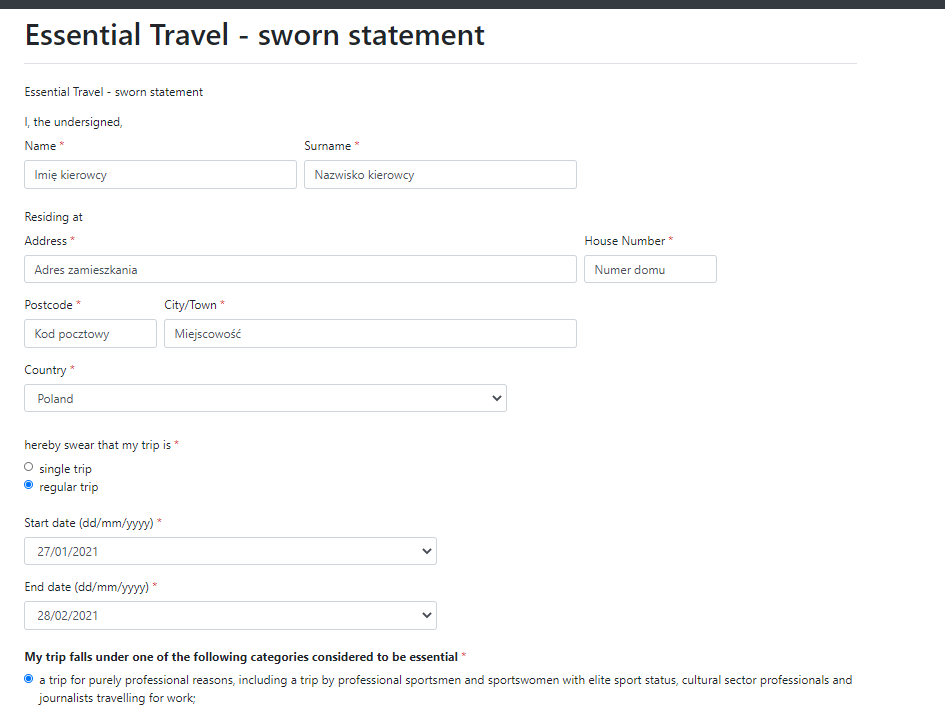Select purely professional reasons trip category

pyautogui.click(x=28, y=679)
